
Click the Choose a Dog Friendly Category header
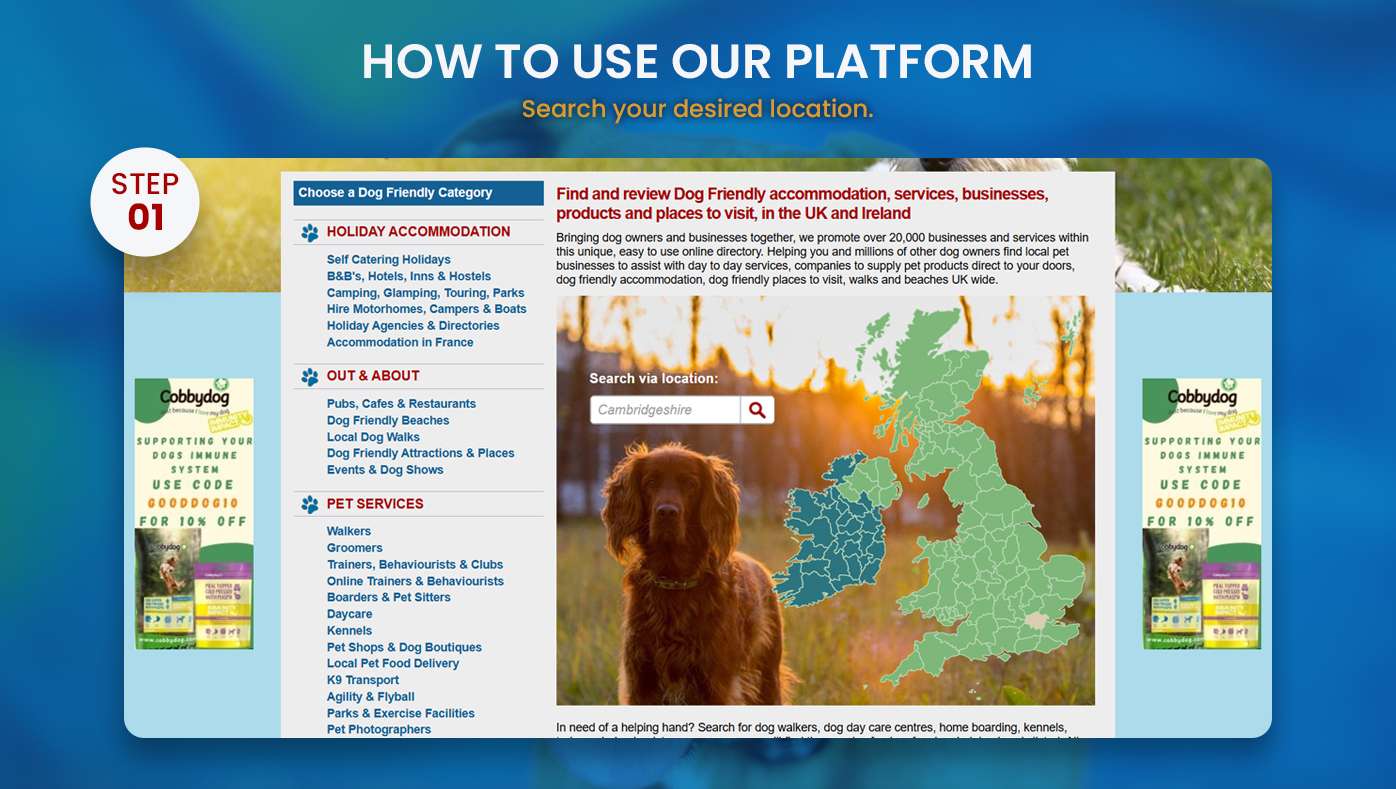pyautogui.click(x=419, y=193)
